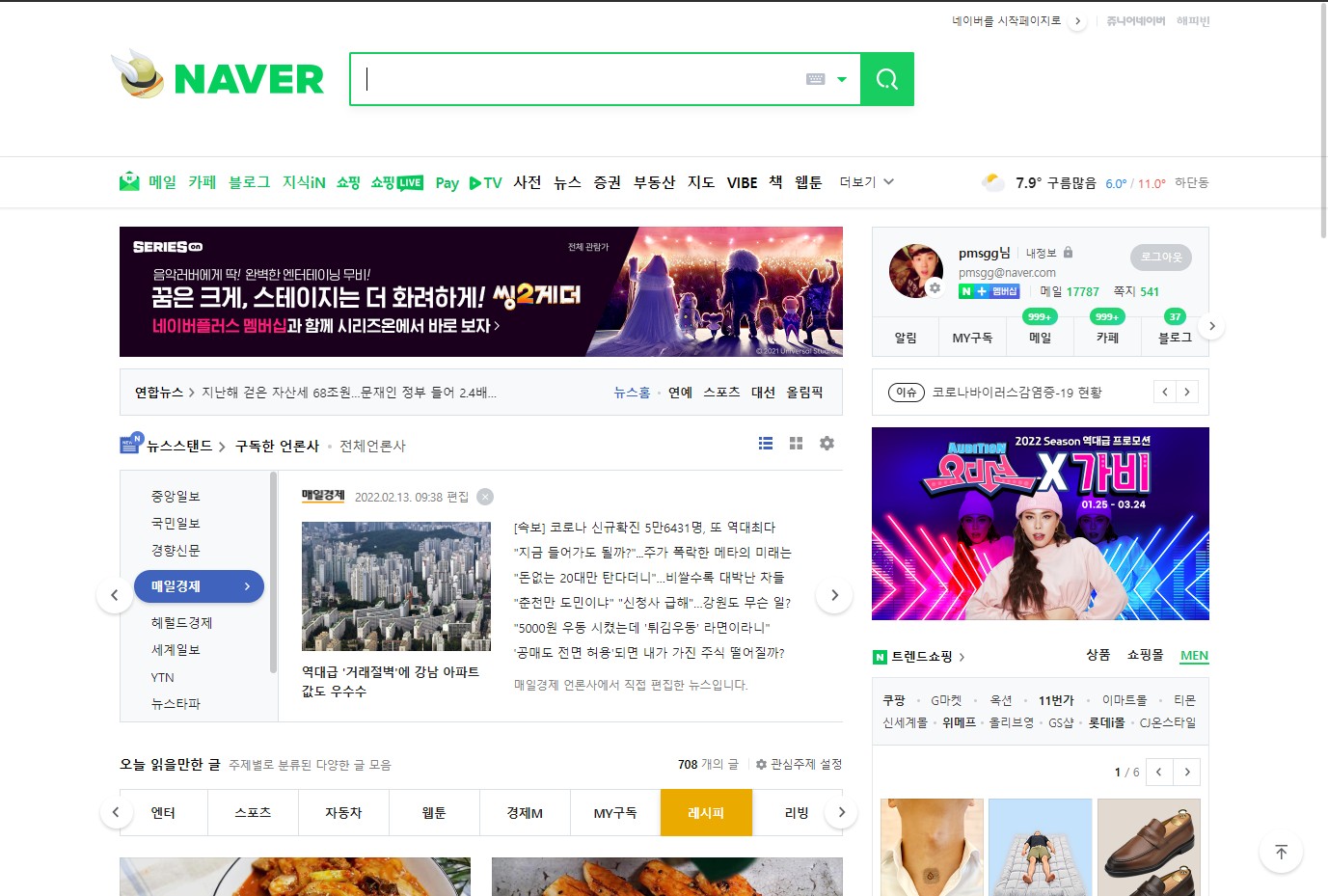Click the 내정보 lock icon
Screen dimensions: 1328x896
coord(1068,253)
